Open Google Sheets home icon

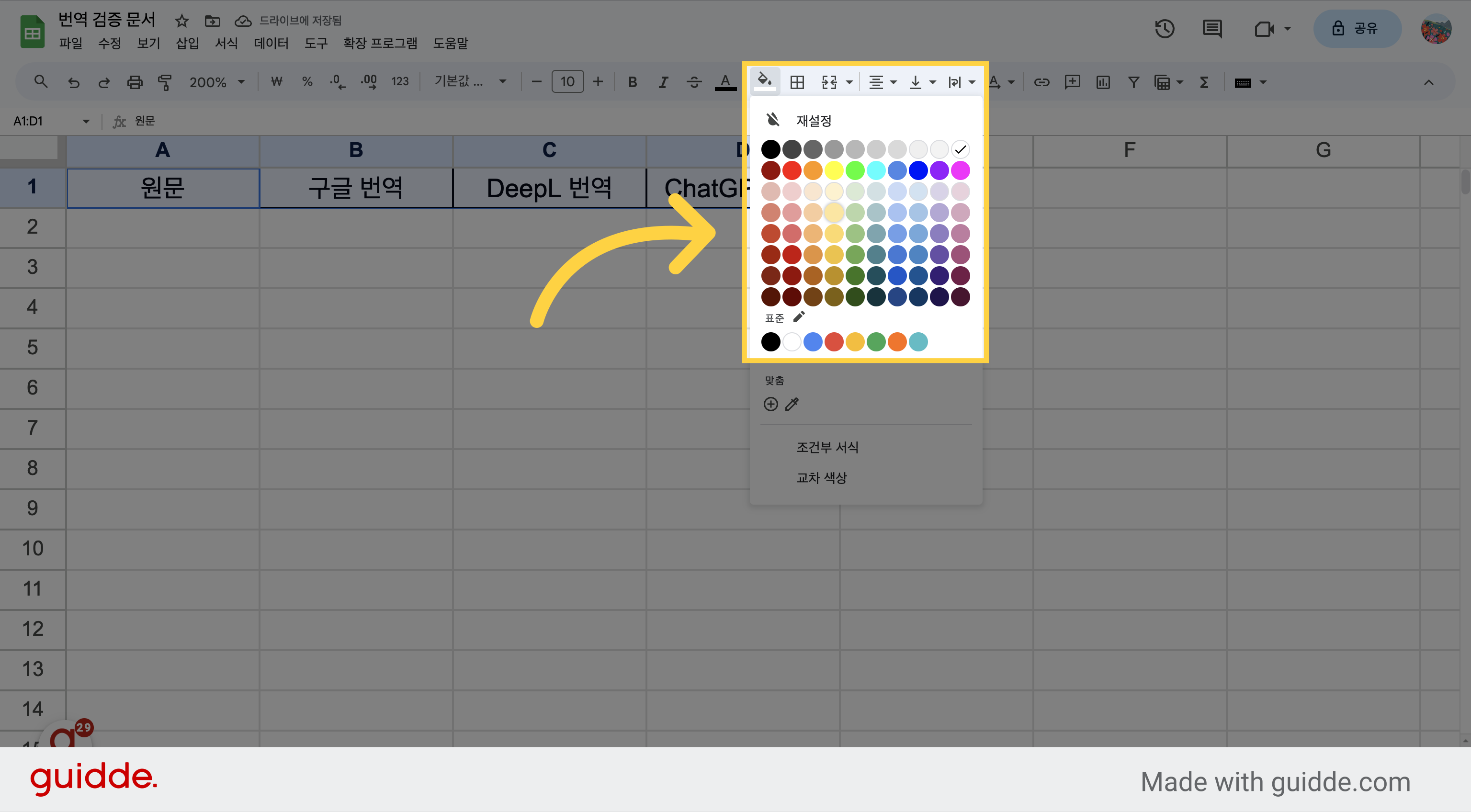click(x=33, y=32)
